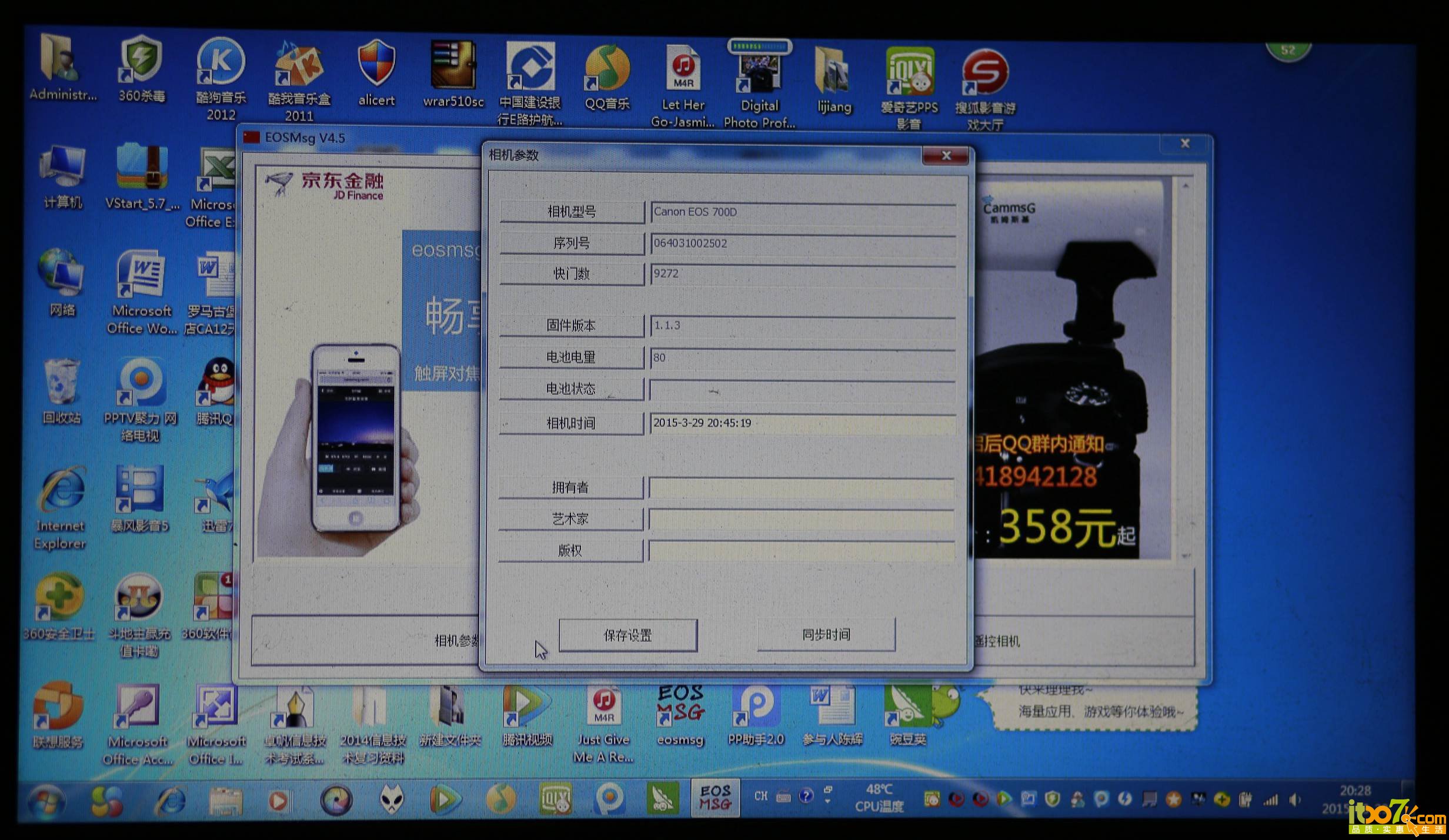Open Microsoft Office Access desktop icon
The height and width of the screenshot is (840, 1449).
(x=138, y=725)
